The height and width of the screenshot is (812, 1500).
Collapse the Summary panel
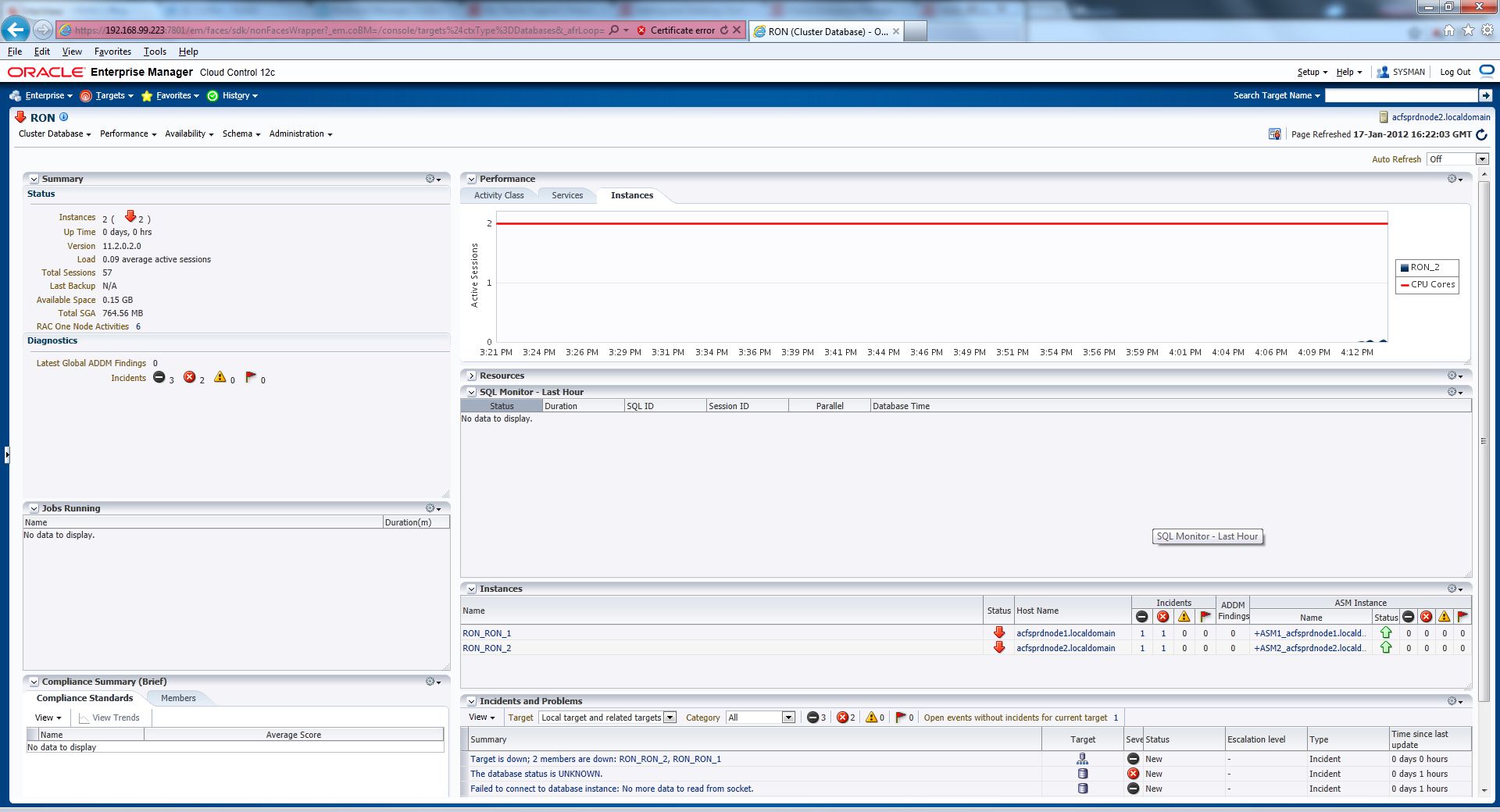click(x=34, y=179)
